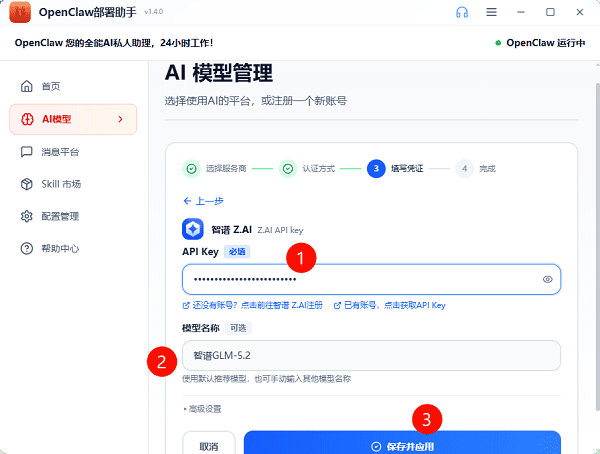The height and width of the screenshot is (454, 600).
Task: Click the gear icon for 配置管理
Action: click(26, 216)
